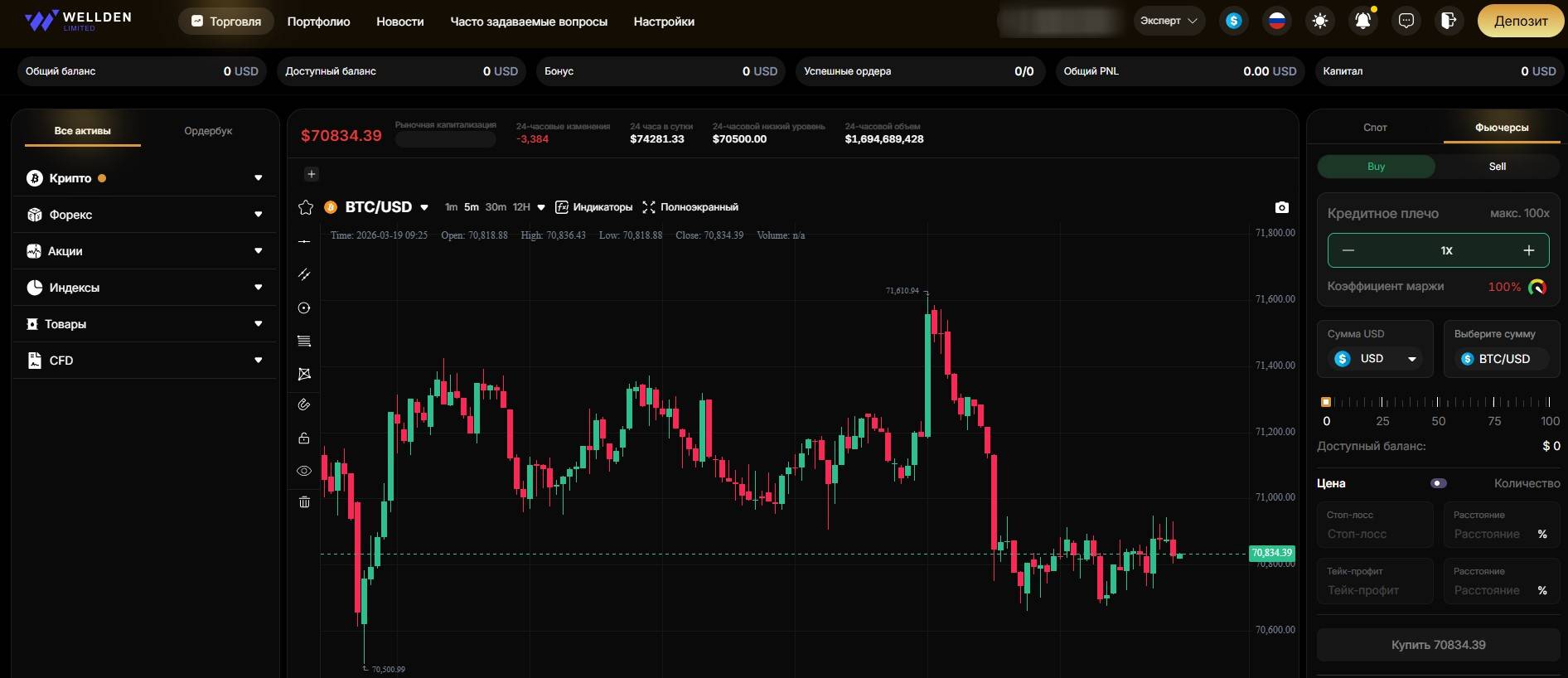Click the amount percentage slider handle
The image size is (1568, 678).
(x=1326, y=402)
